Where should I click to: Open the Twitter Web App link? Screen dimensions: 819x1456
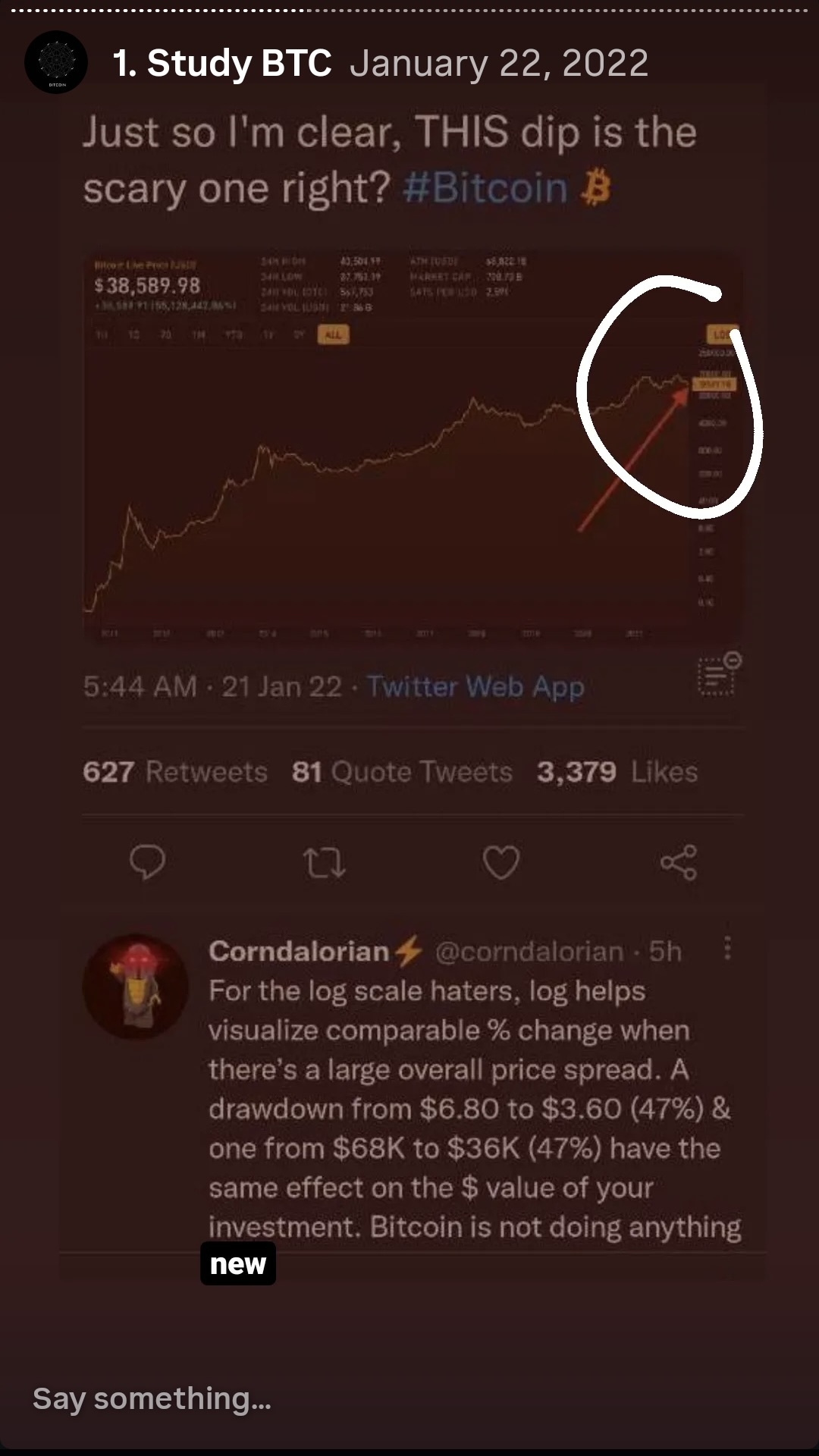point(475,687)
